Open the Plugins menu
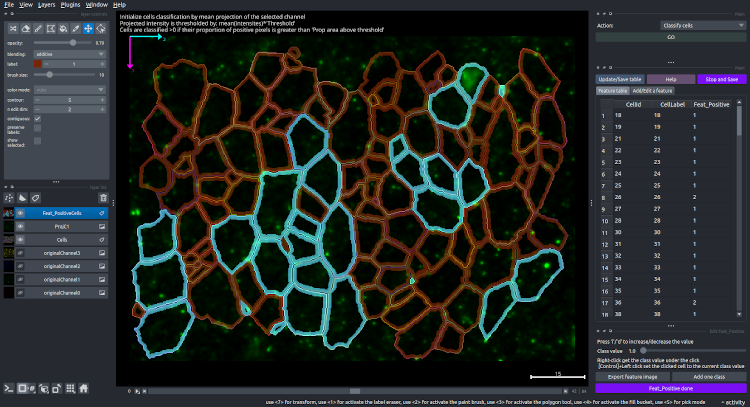The height and width of the screenshot is (407, 750). tap(68, 5)
